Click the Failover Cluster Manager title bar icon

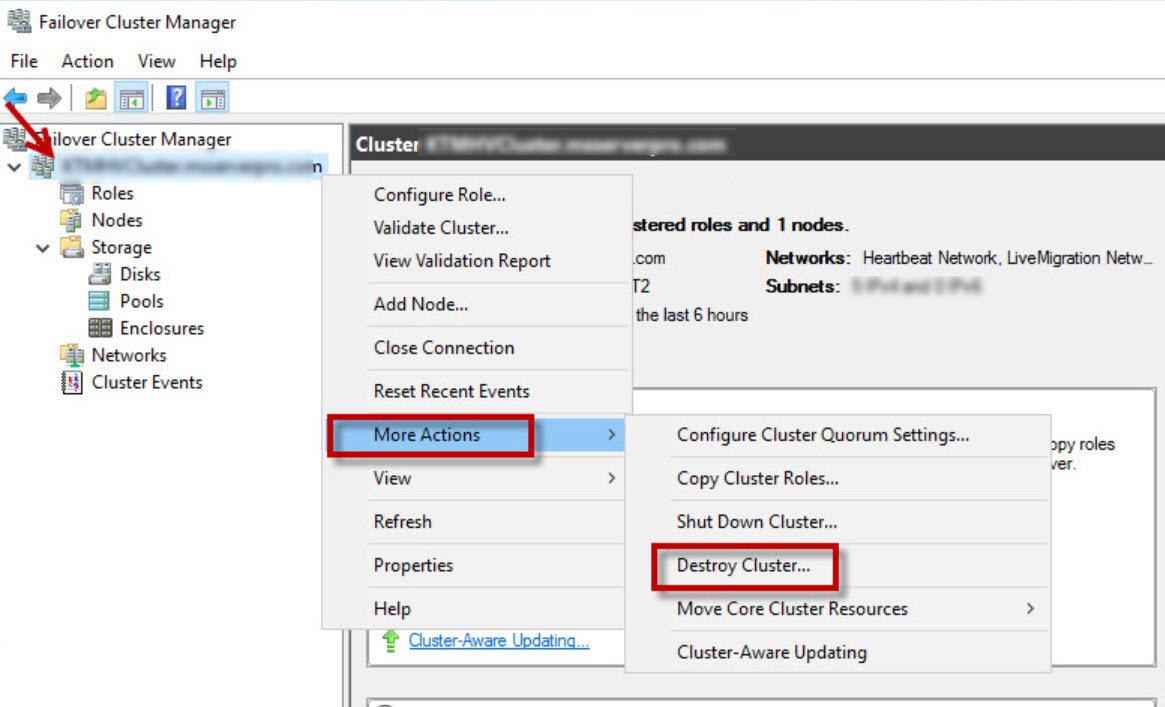[x=19, y=22]
